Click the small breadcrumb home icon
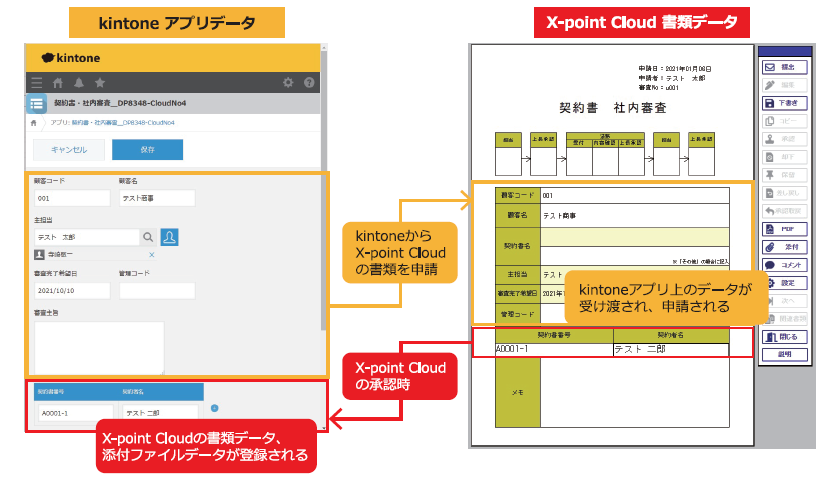 pyautogui.click(x=34, y=123)
